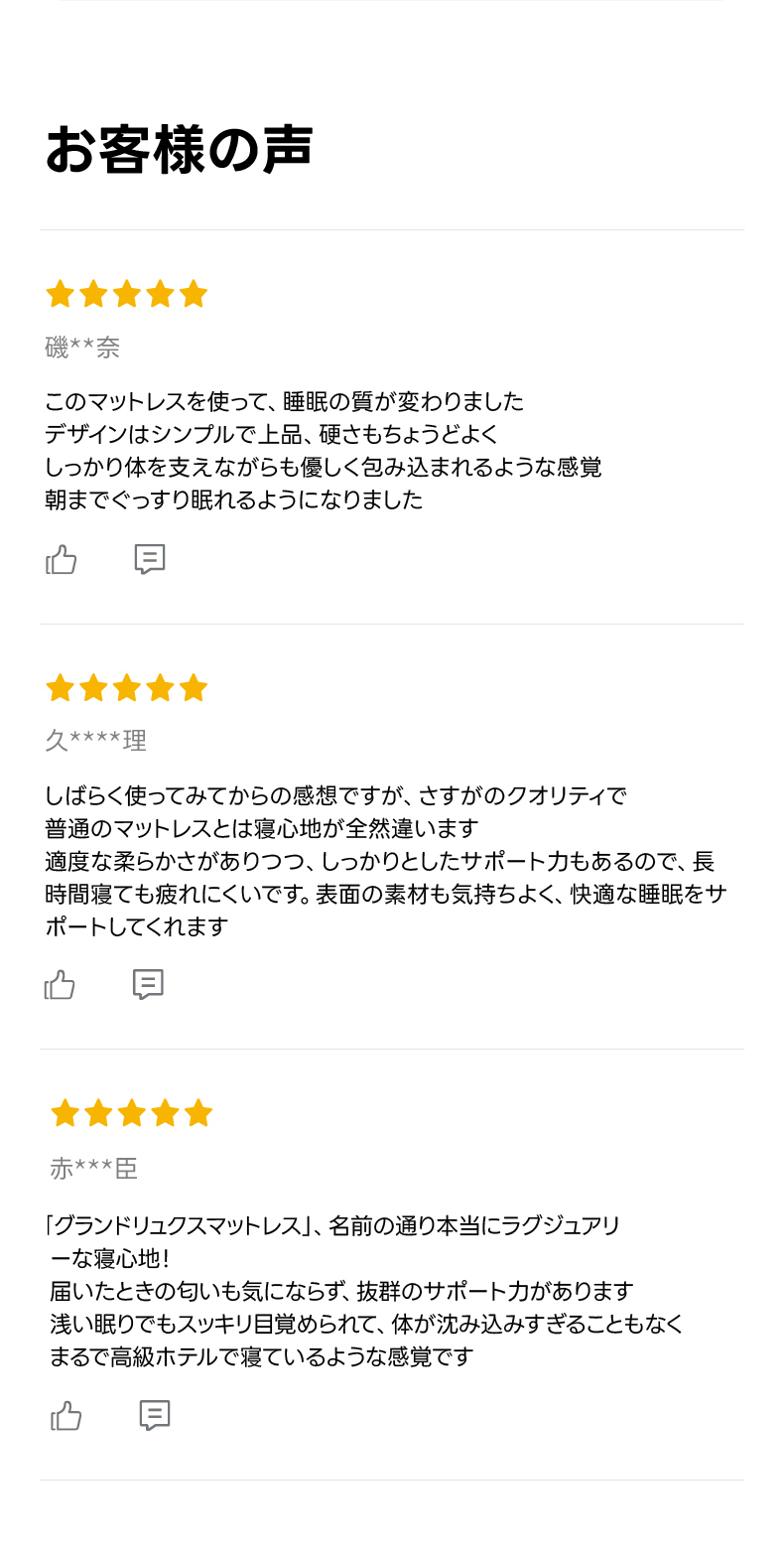Screen dimensions: 784x1555
Task: Click the line 普通のマットレスとは寝心地が全然違います
Action: [262, 828]
